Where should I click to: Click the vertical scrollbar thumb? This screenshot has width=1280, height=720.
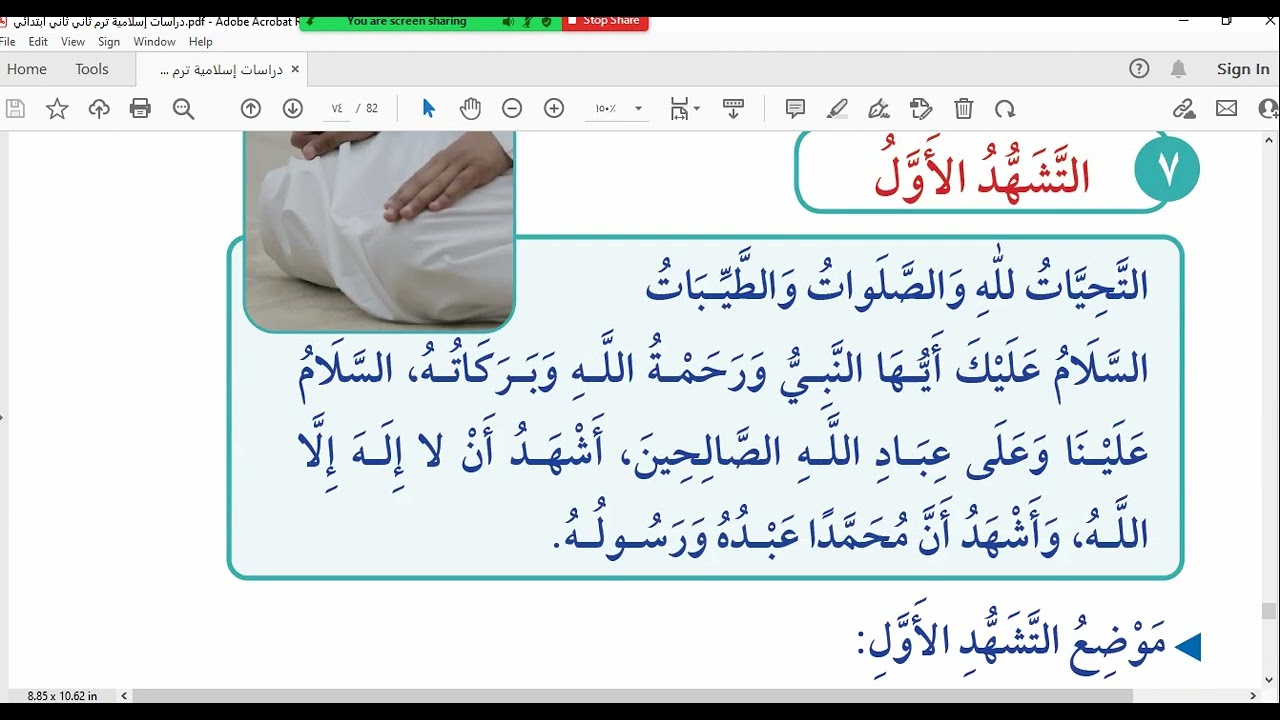tap(1269, 611)
